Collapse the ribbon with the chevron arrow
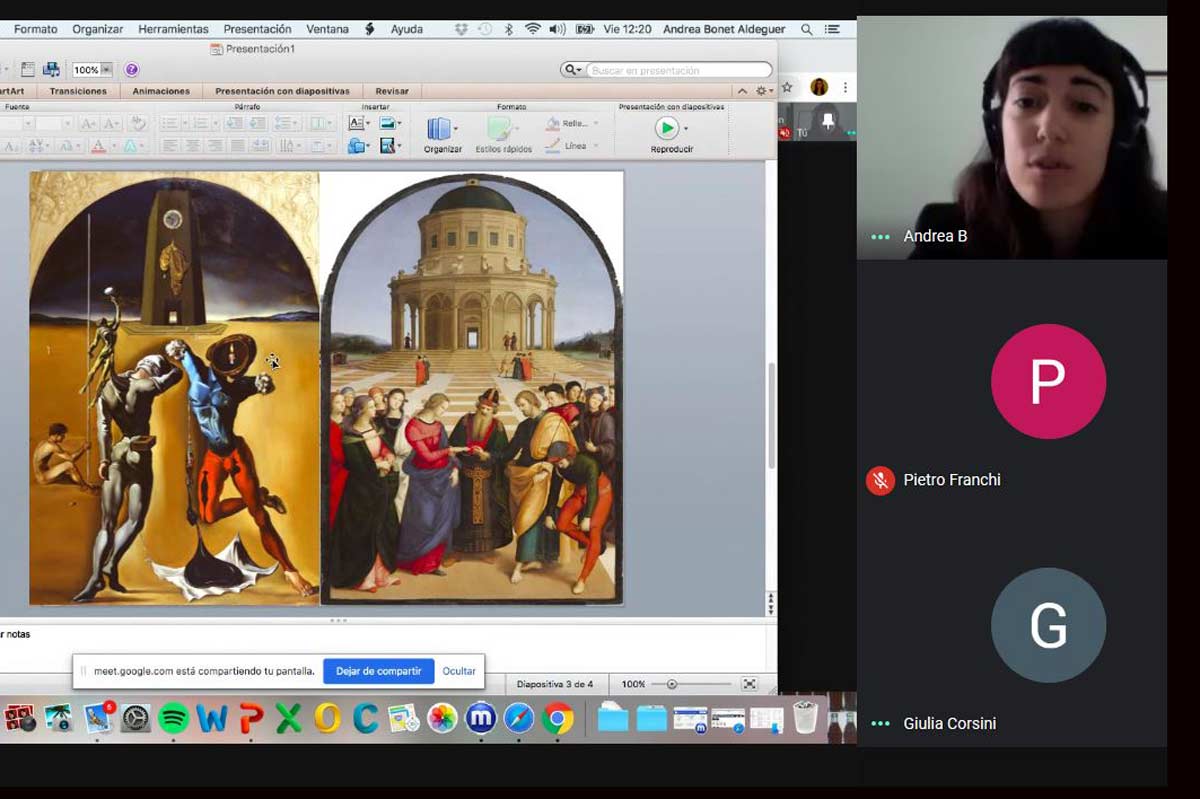This screenshot has width=1200, height=799. 742,91
